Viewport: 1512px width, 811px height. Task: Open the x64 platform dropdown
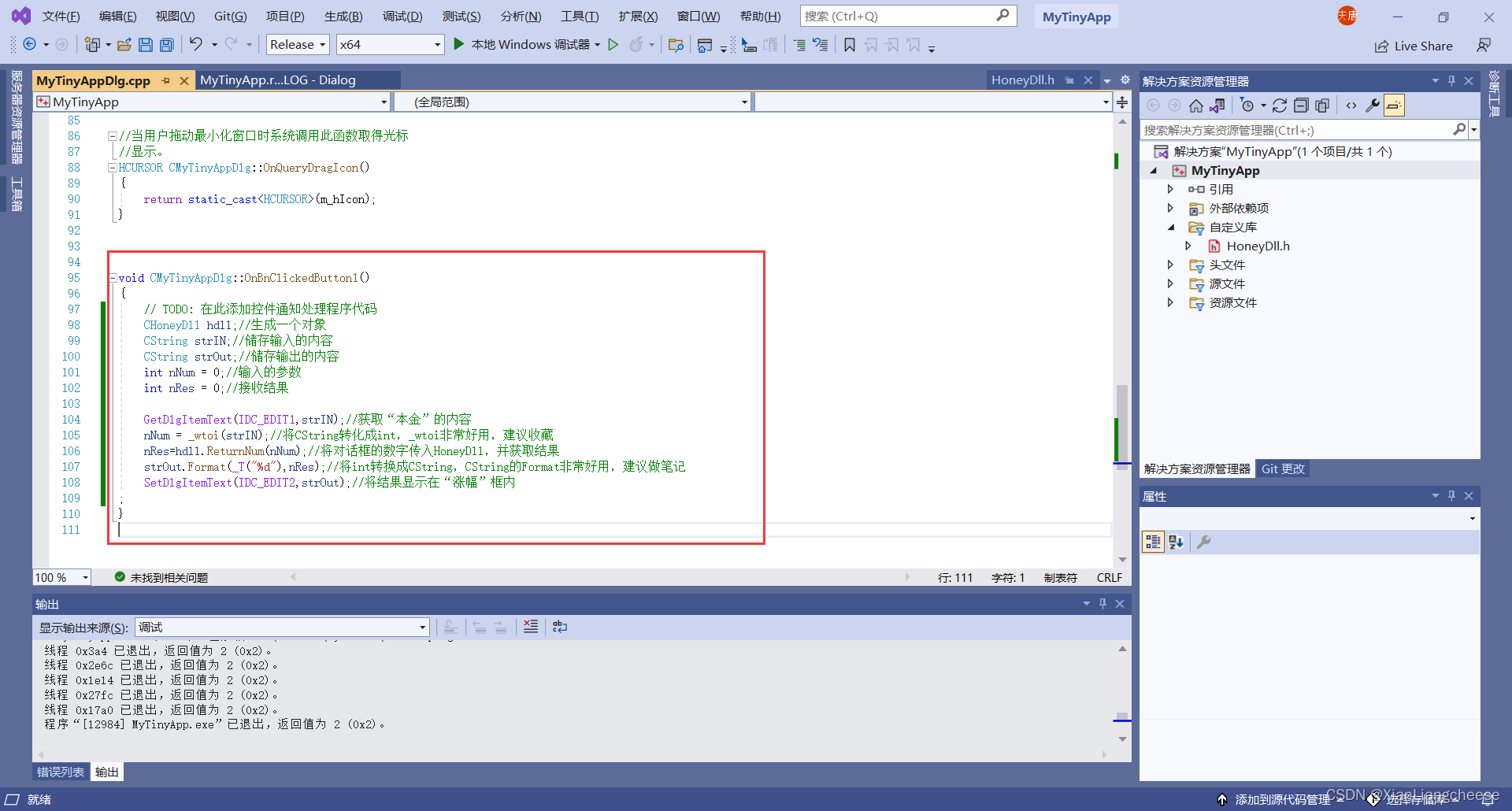pyautogui.click(x=391, y=45)
